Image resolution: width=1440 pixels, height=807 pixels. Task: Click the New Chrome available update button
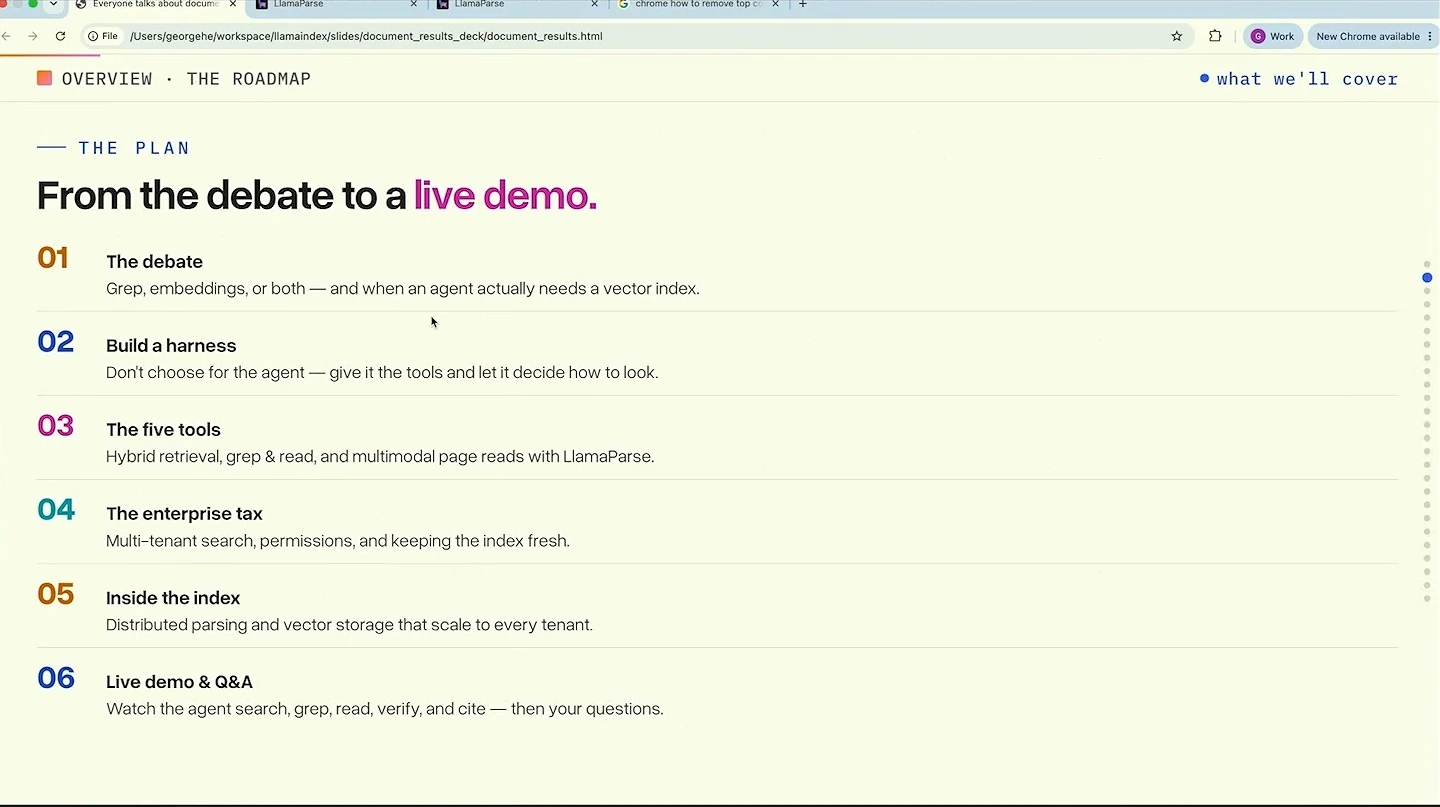(1372, 36)
